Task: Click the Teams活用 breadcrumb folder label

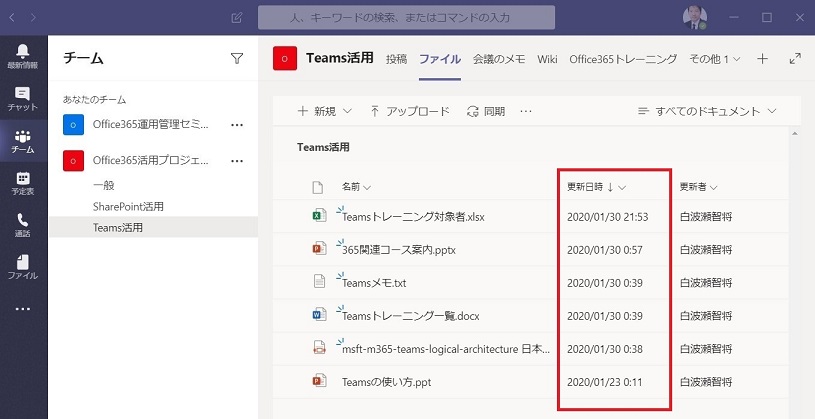Action: point(323,147)
